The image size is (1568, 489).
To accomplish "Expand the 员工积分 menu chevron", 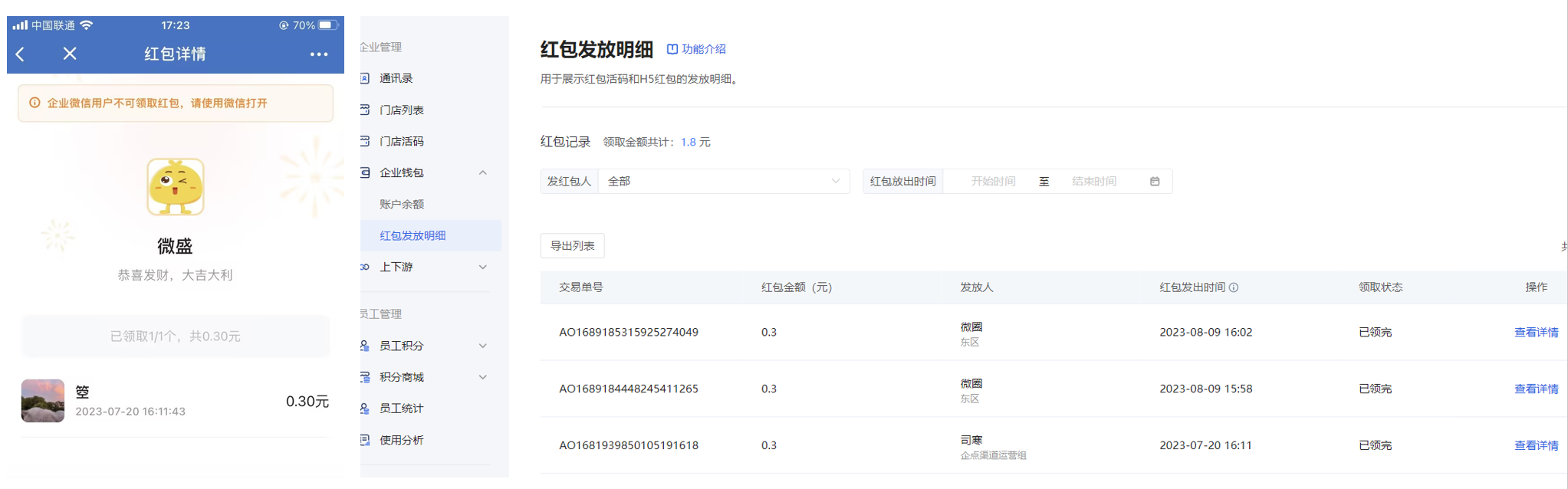I will click(483, 346).
